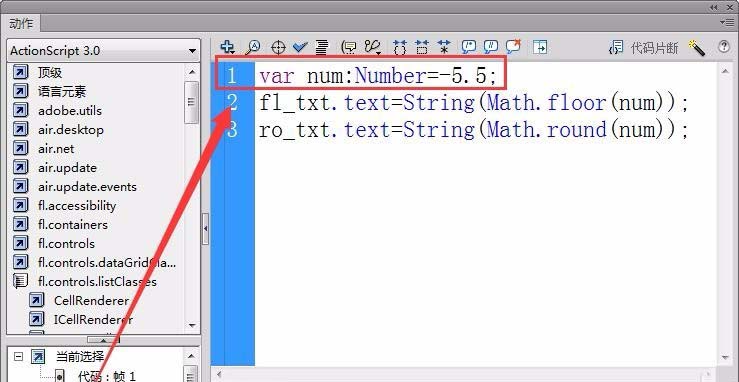This screenshot has width=739, height=382.
Task: Click the adobe.utils package arrow icon
Action: 20,111
